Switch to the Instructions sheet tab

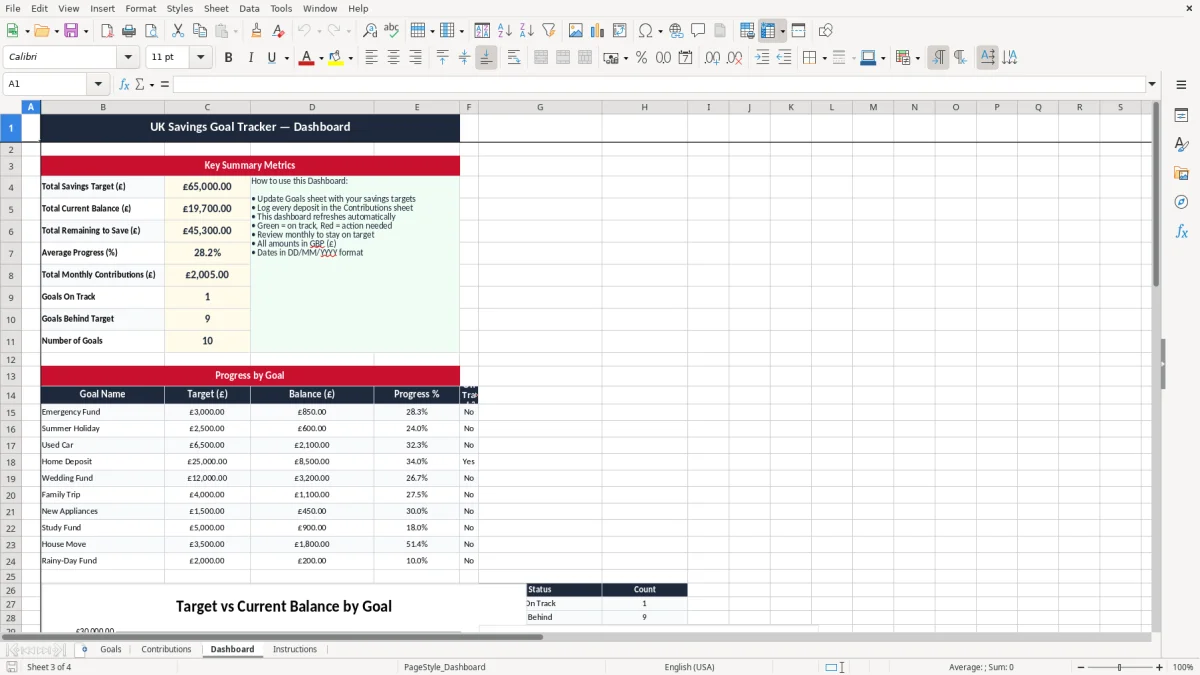[x=295, y=649]
